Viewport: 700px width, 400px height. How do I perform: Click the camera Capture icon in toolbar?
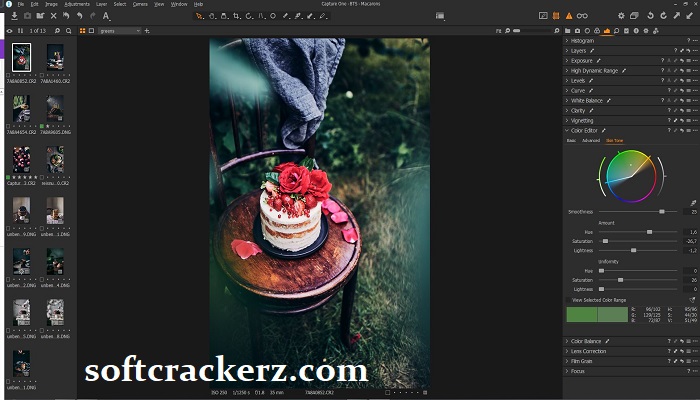[27, 16]
